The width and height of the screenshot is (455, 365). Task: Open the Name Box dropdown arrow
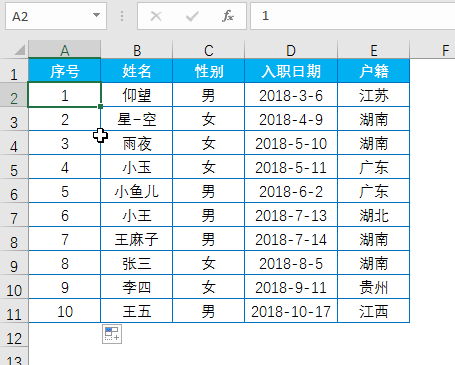96,15
